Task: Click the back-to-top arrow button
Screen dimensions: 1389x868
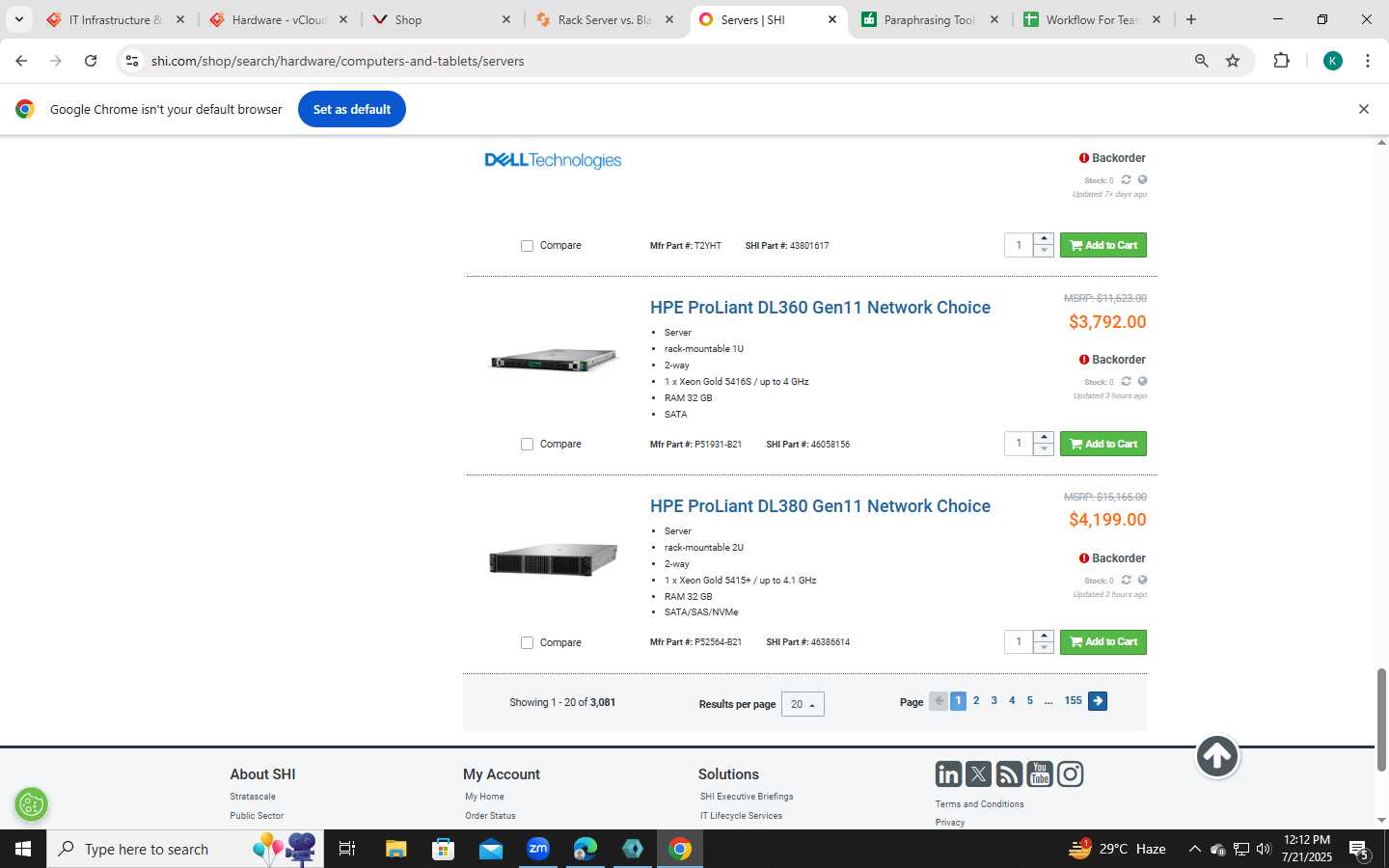Action: tap(1217, 756)
